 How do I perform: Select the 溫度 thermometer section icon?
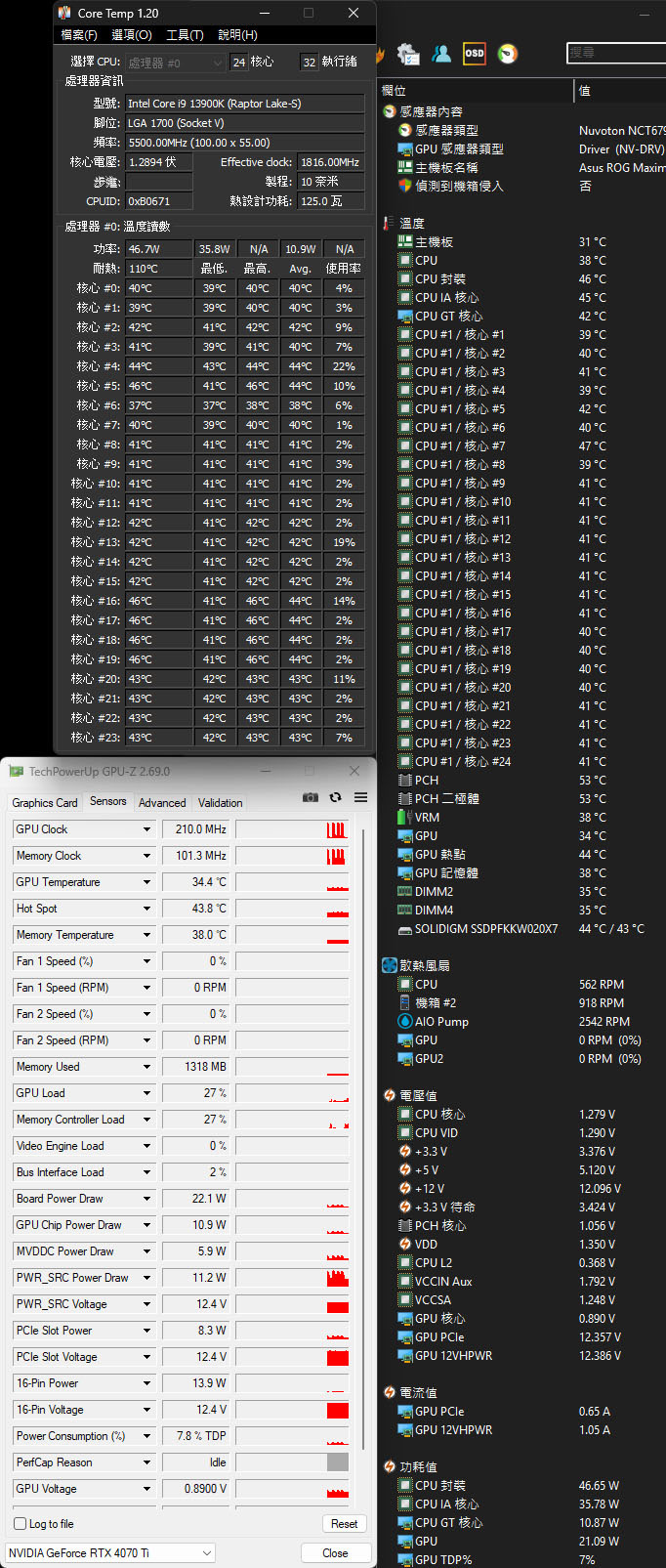coord(389,223)
